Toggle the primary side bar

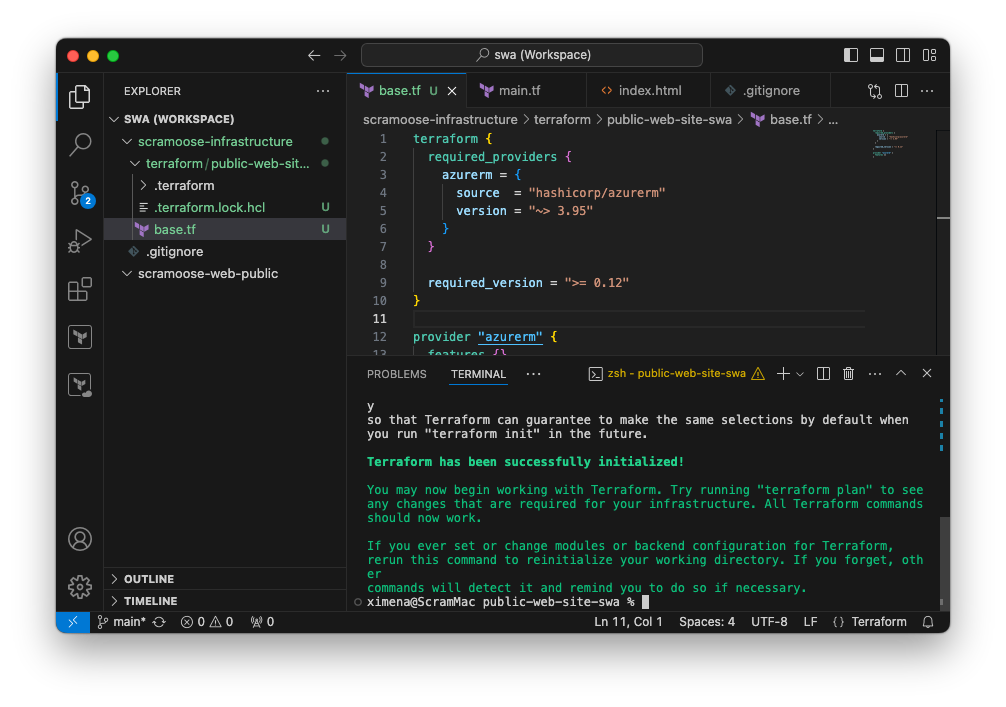pos(851,55)
